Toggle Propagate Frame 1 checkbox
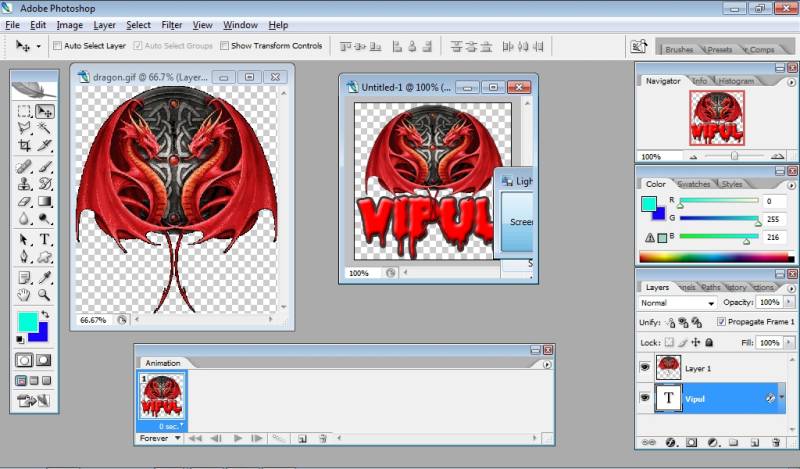 point(721,322)
